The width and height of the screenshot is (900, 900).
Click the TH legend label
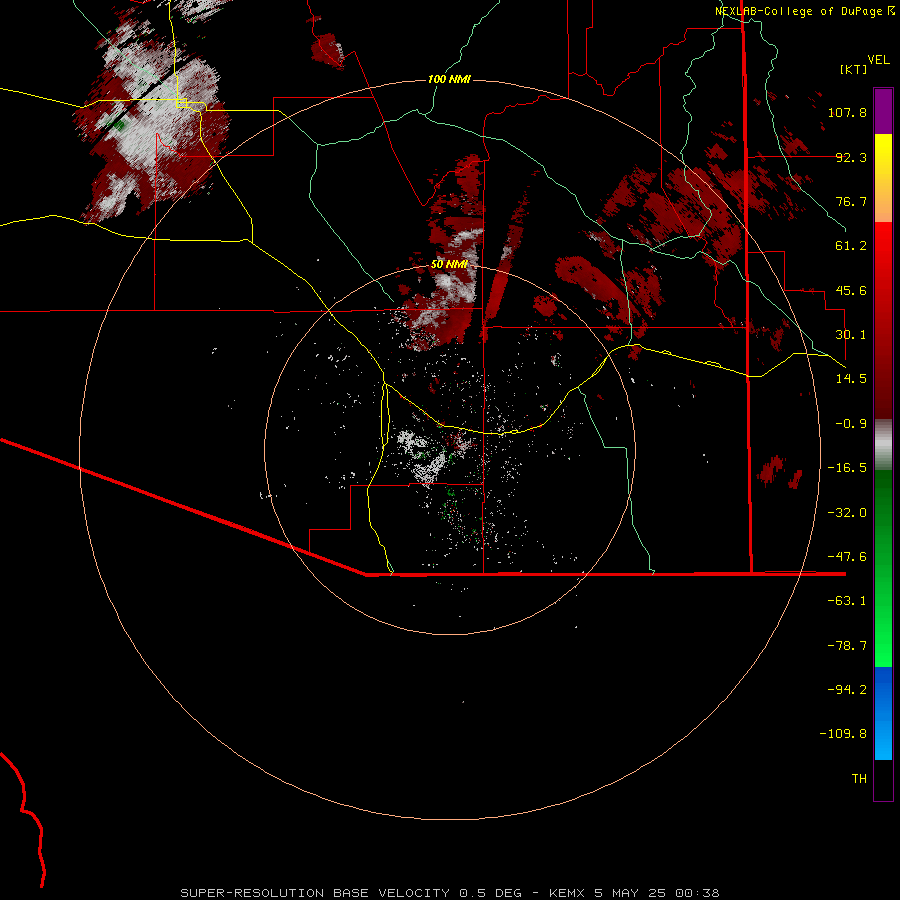pyautogui.click(x=859, y=779)
